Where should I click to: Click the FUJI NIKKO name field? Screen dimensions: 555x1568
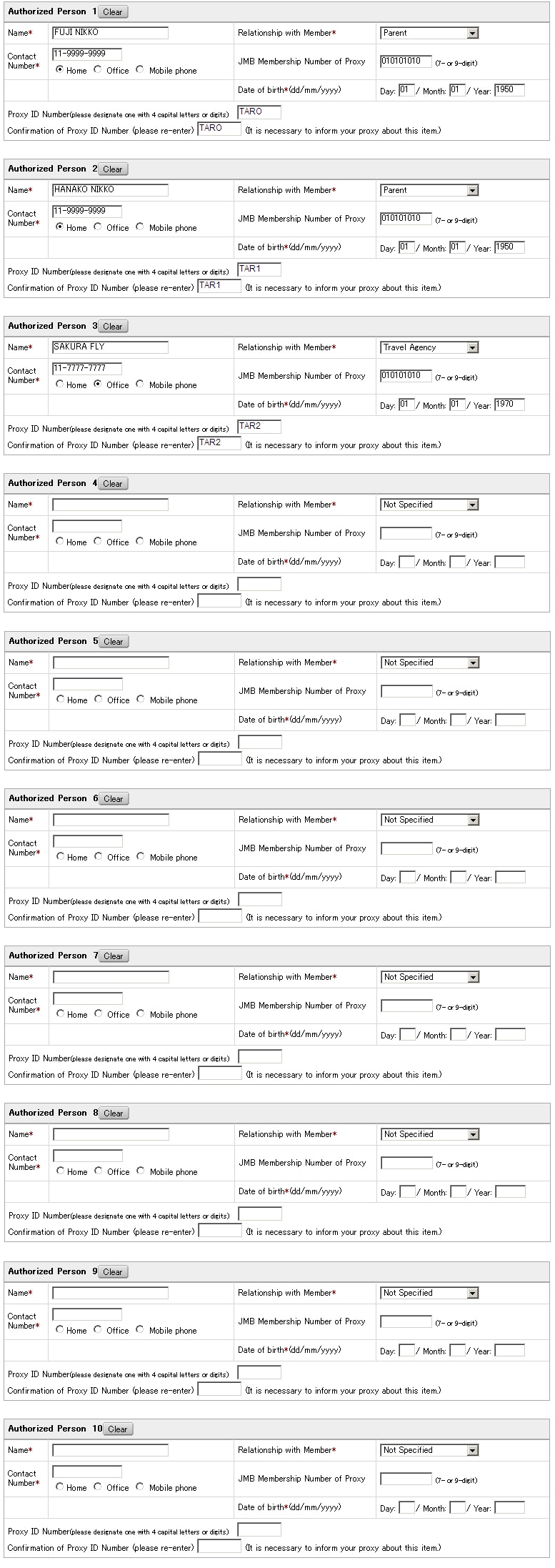[x=110, y=33]
